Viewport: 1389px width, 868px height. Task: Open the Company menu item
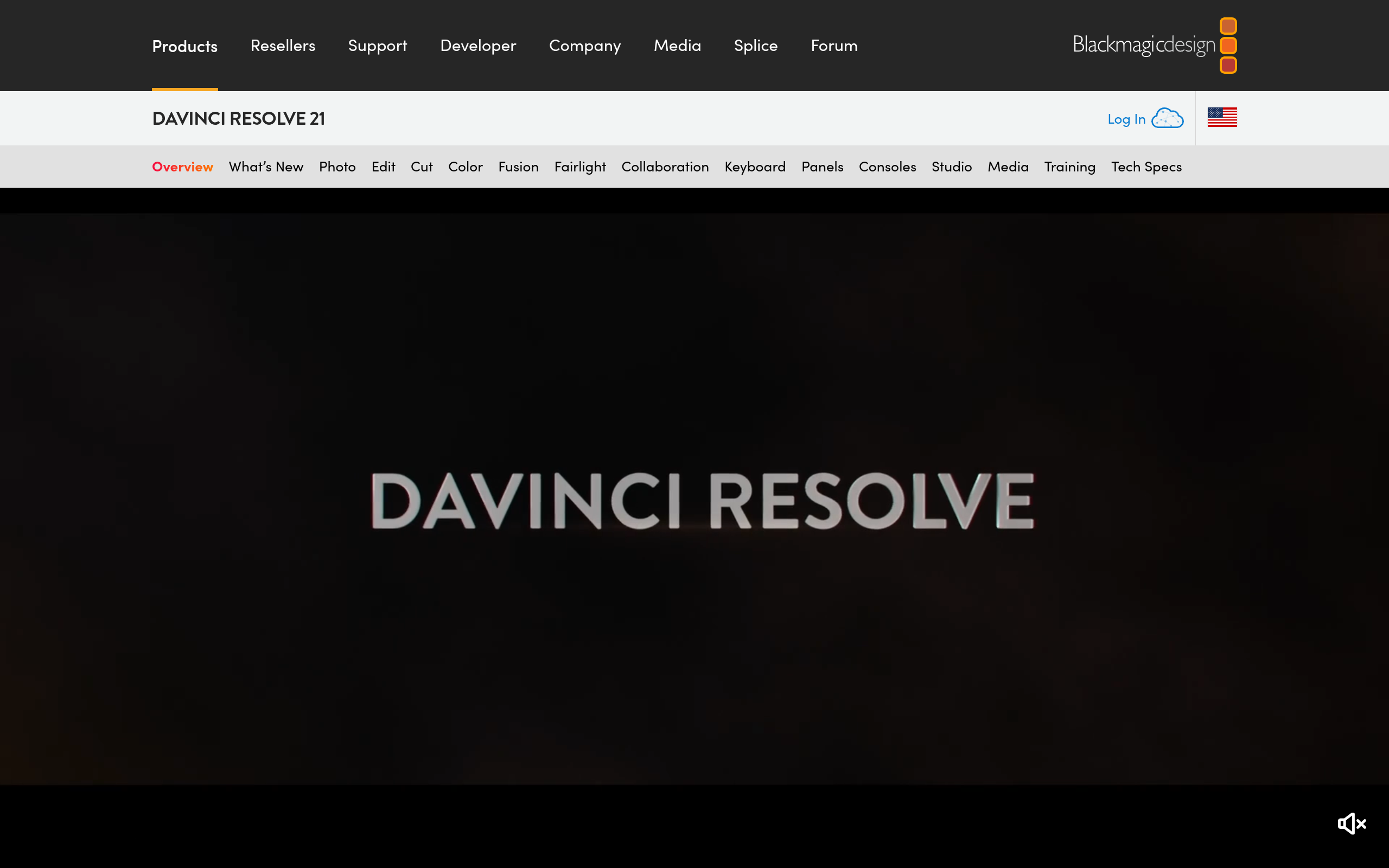(x=585, y=46)
